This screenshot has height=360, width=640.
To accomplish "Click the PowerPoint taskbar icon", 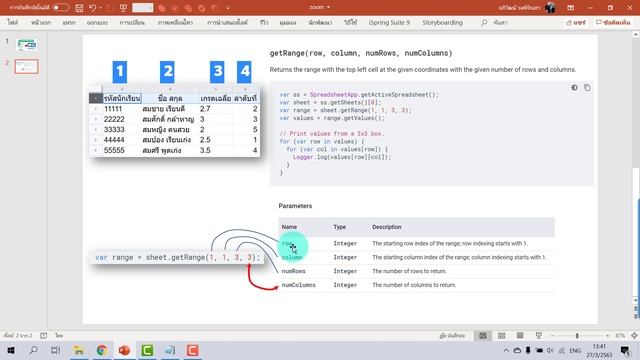I will pos(124,350).
